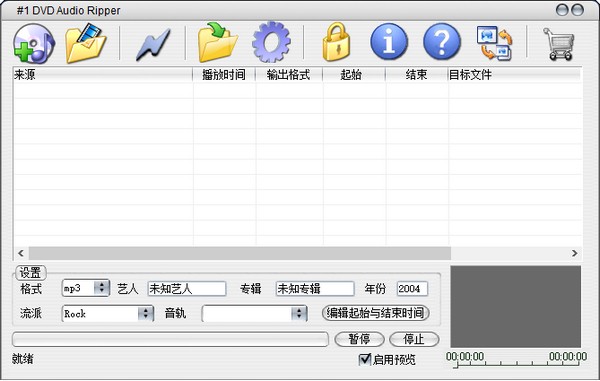This screenshot has height=381, width=600.
Task: Click the right 00:00:00 time label
Action: [568, 357]
